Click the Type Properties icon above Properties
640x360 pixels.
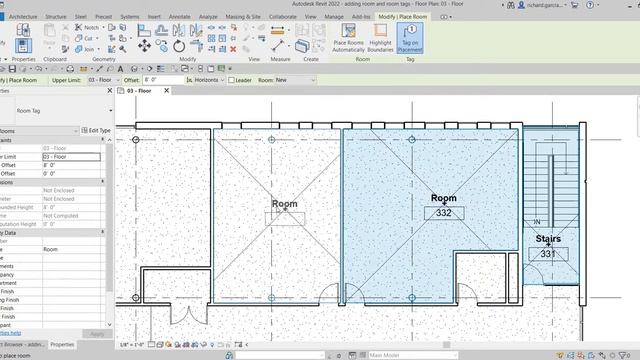pyautogui.click(x=23, y=29)
